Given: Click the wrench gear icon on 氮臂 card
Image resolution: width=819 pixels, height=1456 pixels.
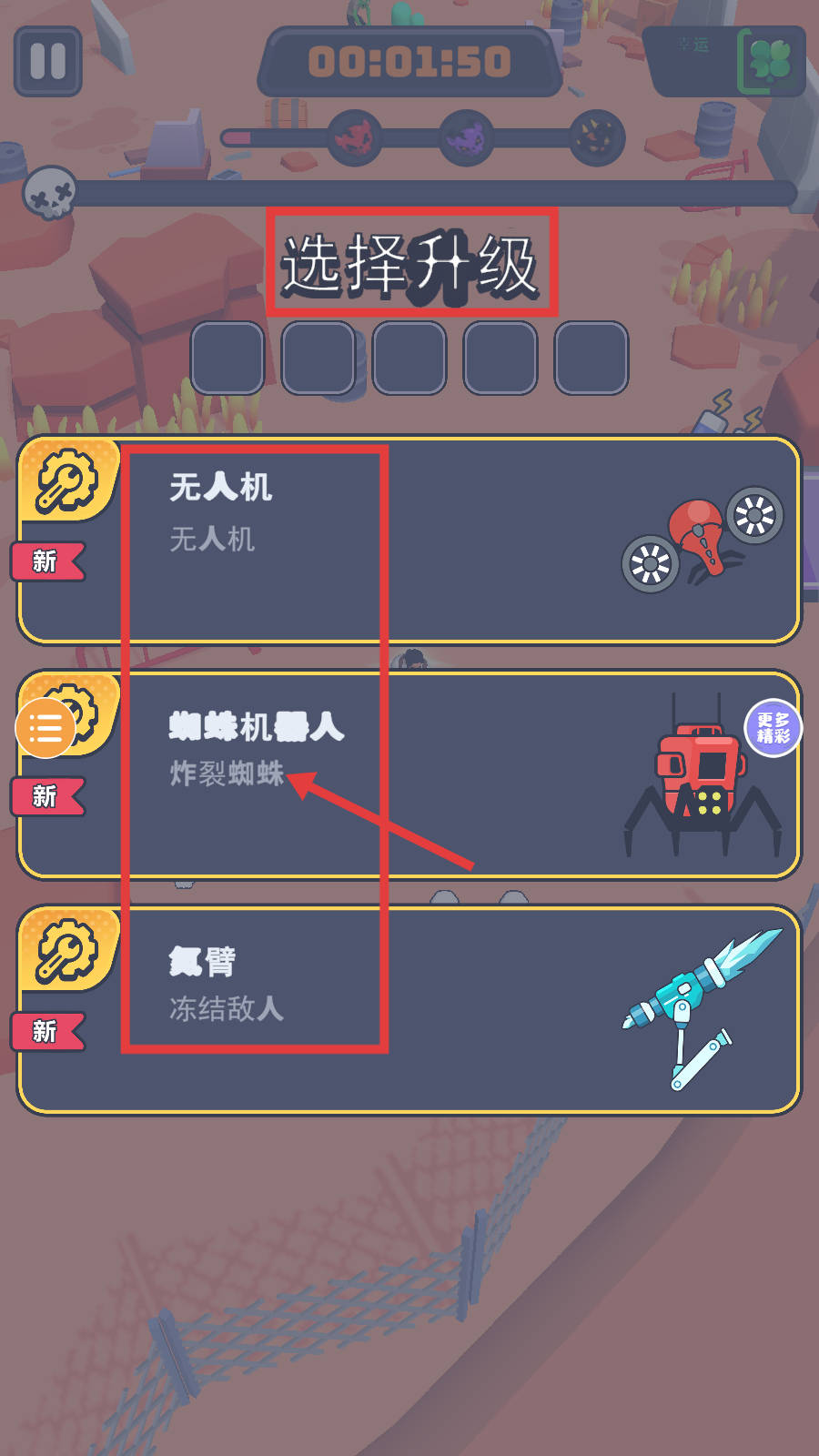Looking at the screenshot, I should click(66, 950).
